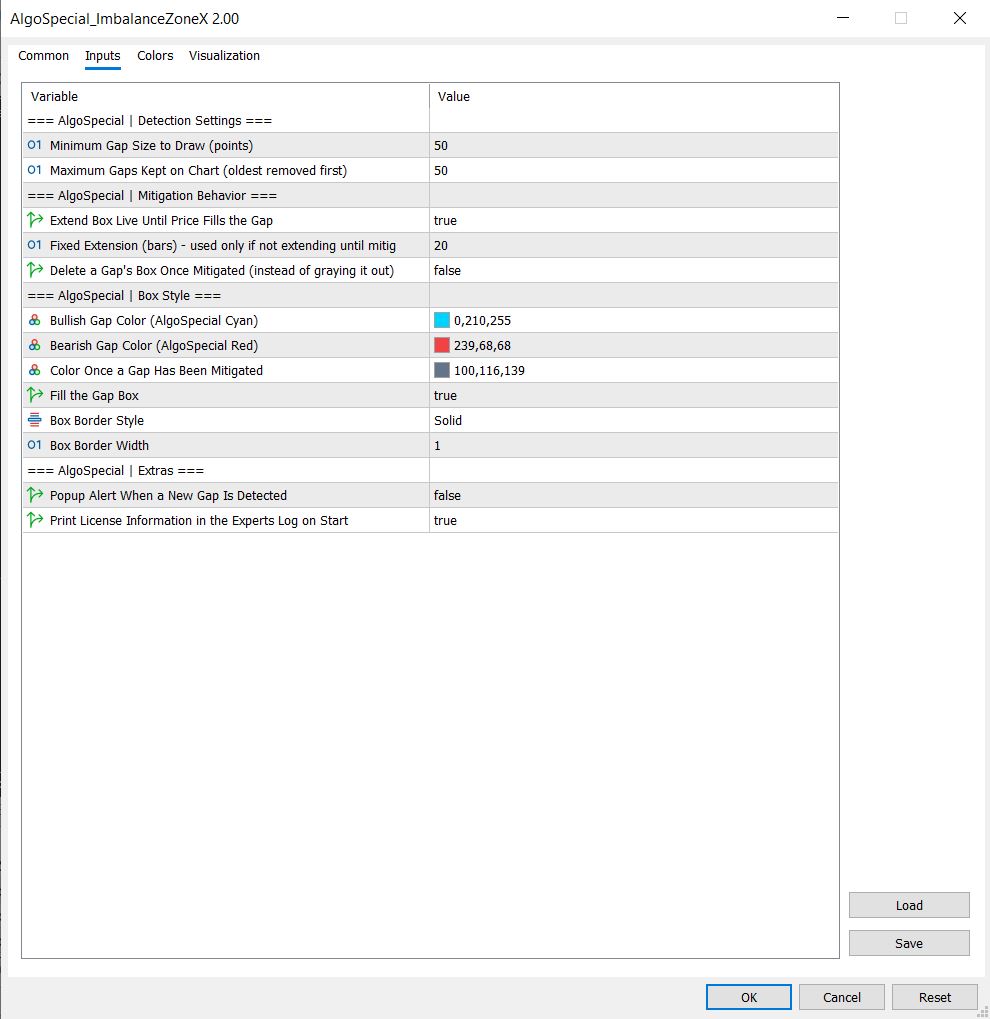
Task: Select Box Border Width label
Action: click(99, 445)
